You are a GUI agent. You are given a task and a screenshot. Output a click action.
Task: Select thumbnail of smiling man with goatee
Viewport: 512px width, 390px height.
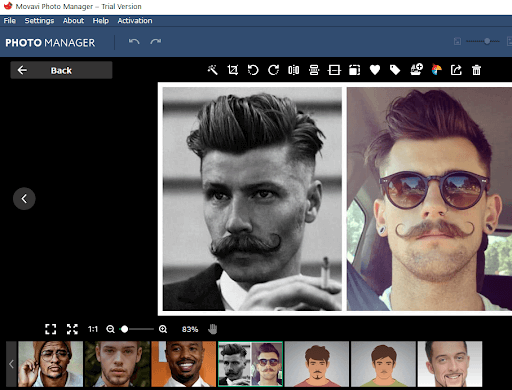point(450,364)
